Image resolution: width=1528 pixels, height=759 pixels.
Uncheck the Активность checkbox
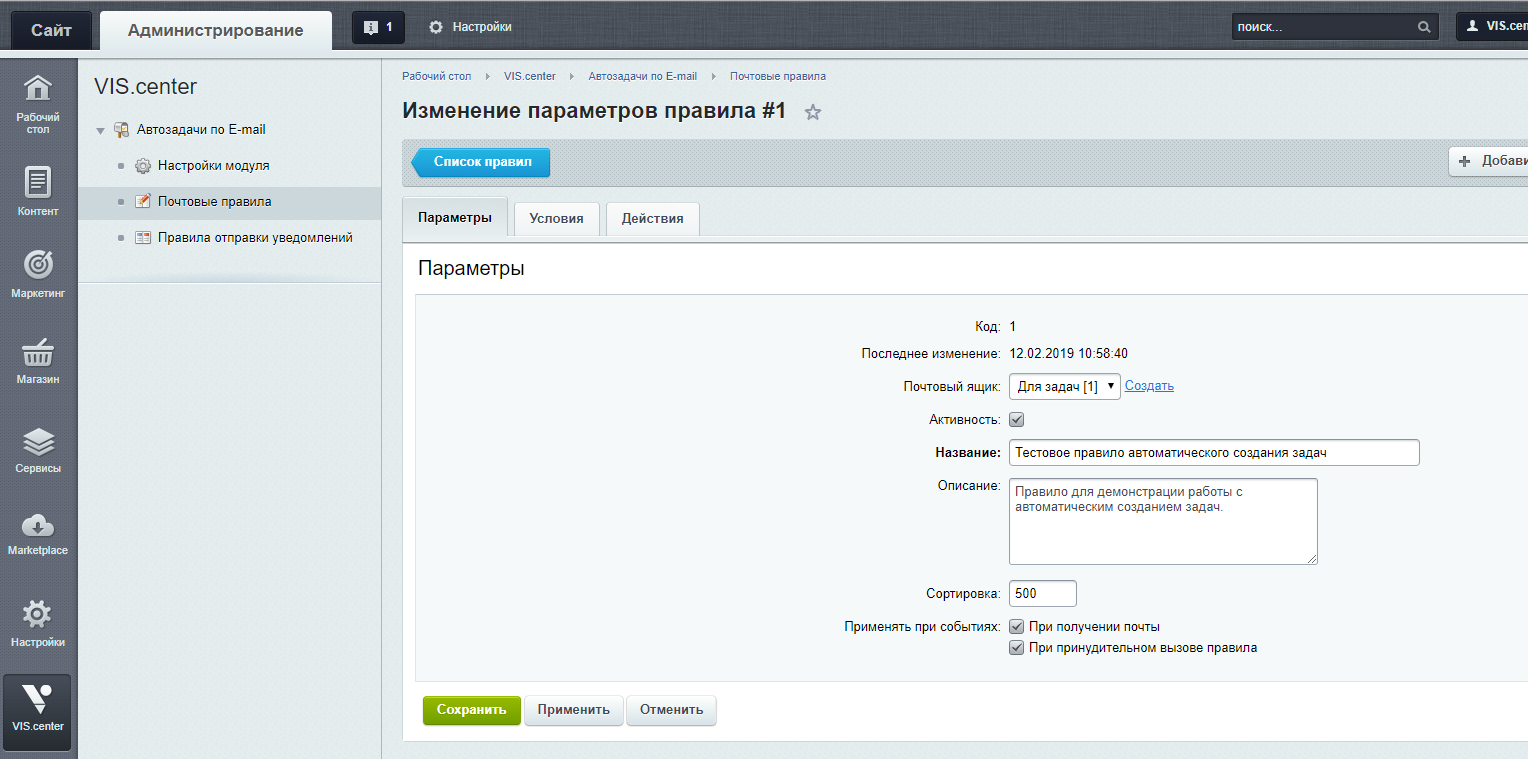click(1016, 419)
